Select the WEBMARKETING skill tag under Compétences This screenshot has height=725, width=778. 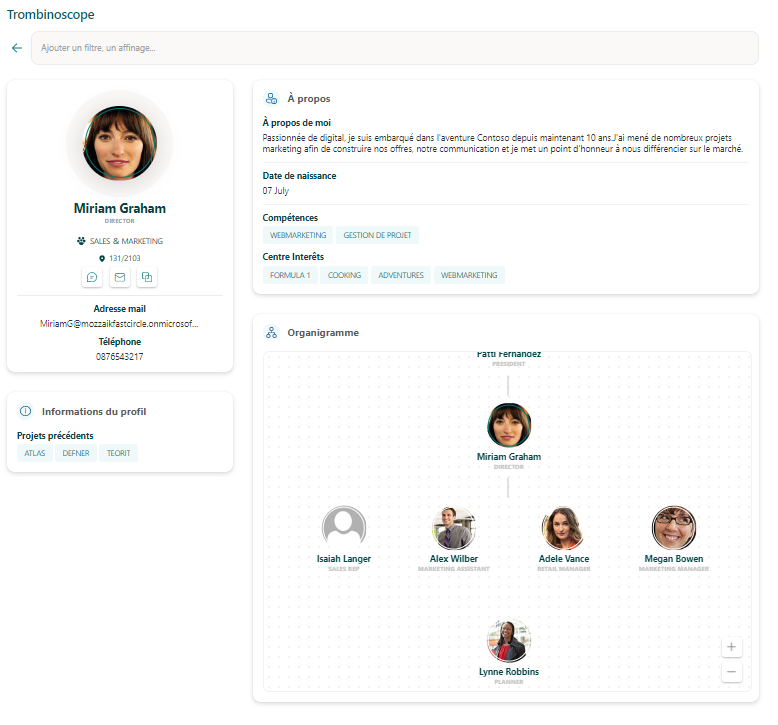298,235
